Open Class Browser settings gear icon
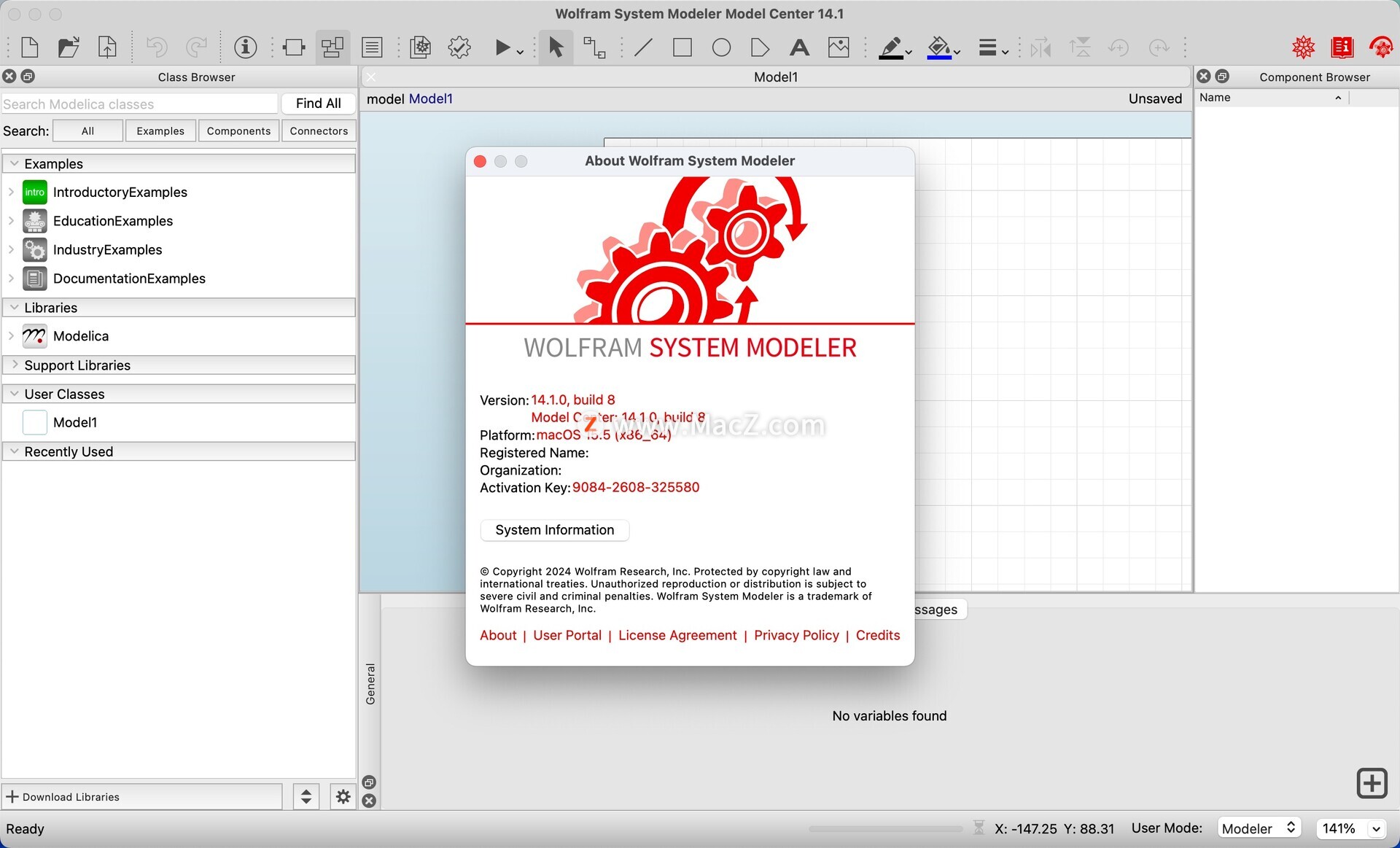This screenshot has width=1400, height=848. point(343,797)
